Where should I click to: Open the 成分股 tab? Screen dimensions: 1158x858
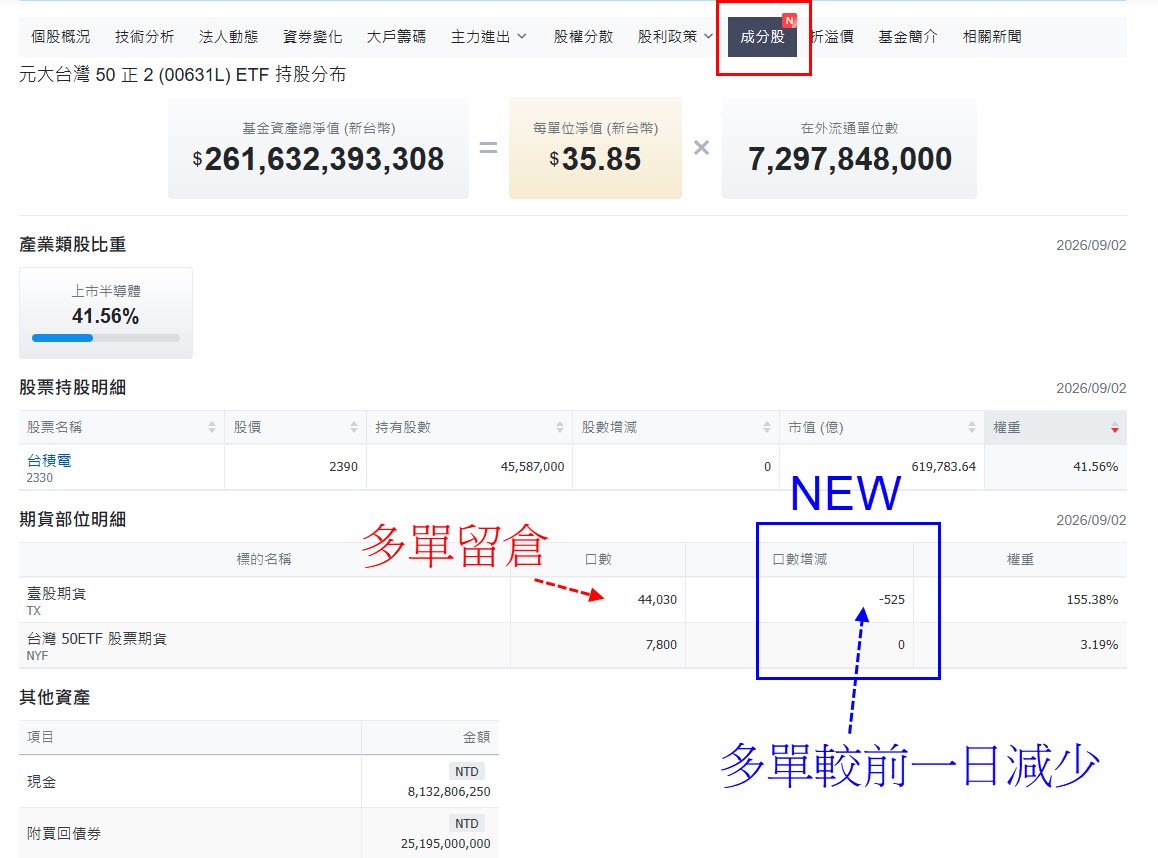762,37
